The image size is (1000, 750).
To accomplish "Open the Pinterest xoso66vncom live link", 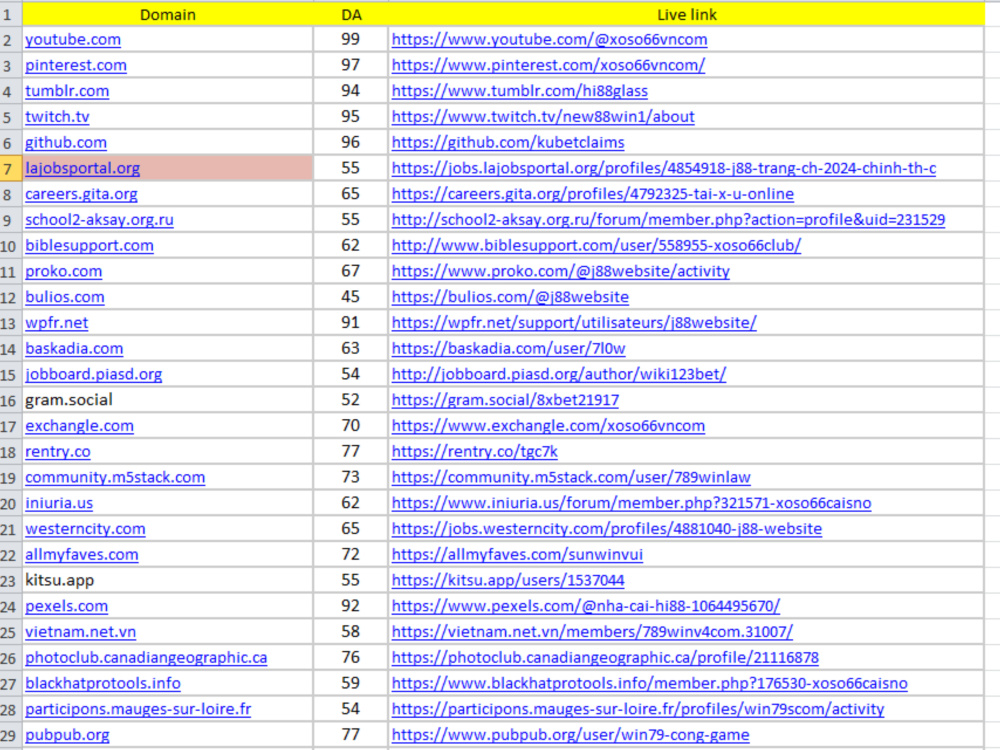I will click(548, 65).
